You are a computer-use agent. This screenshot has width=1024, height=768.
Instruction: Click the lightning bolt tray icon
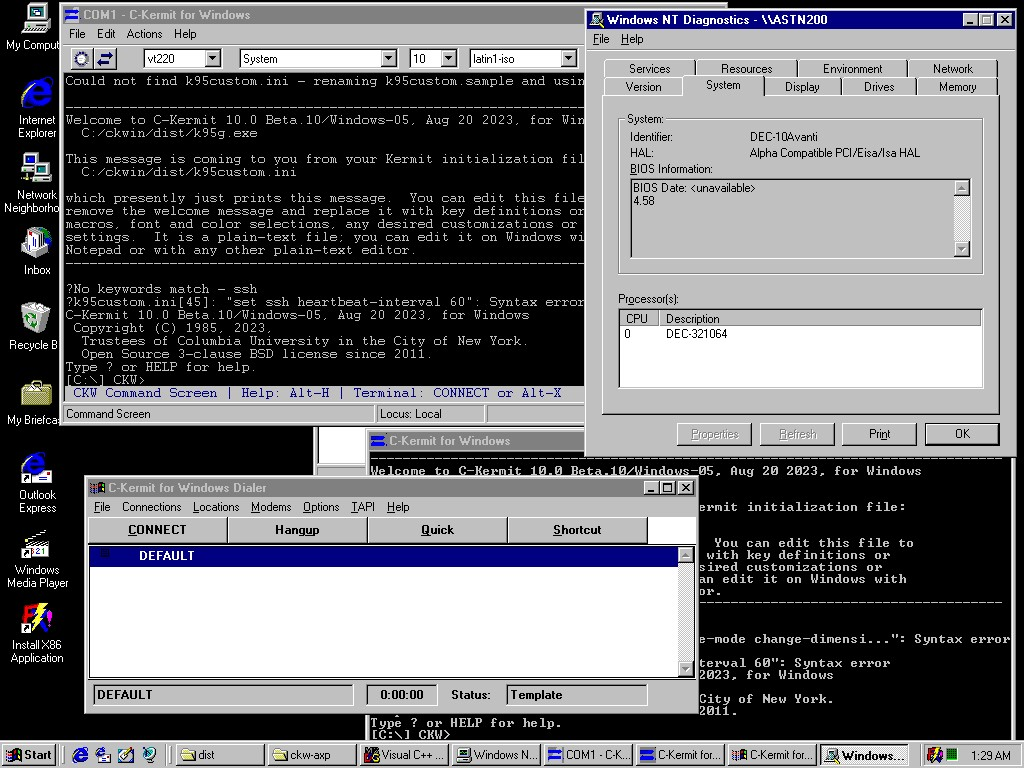pos(935,756)
